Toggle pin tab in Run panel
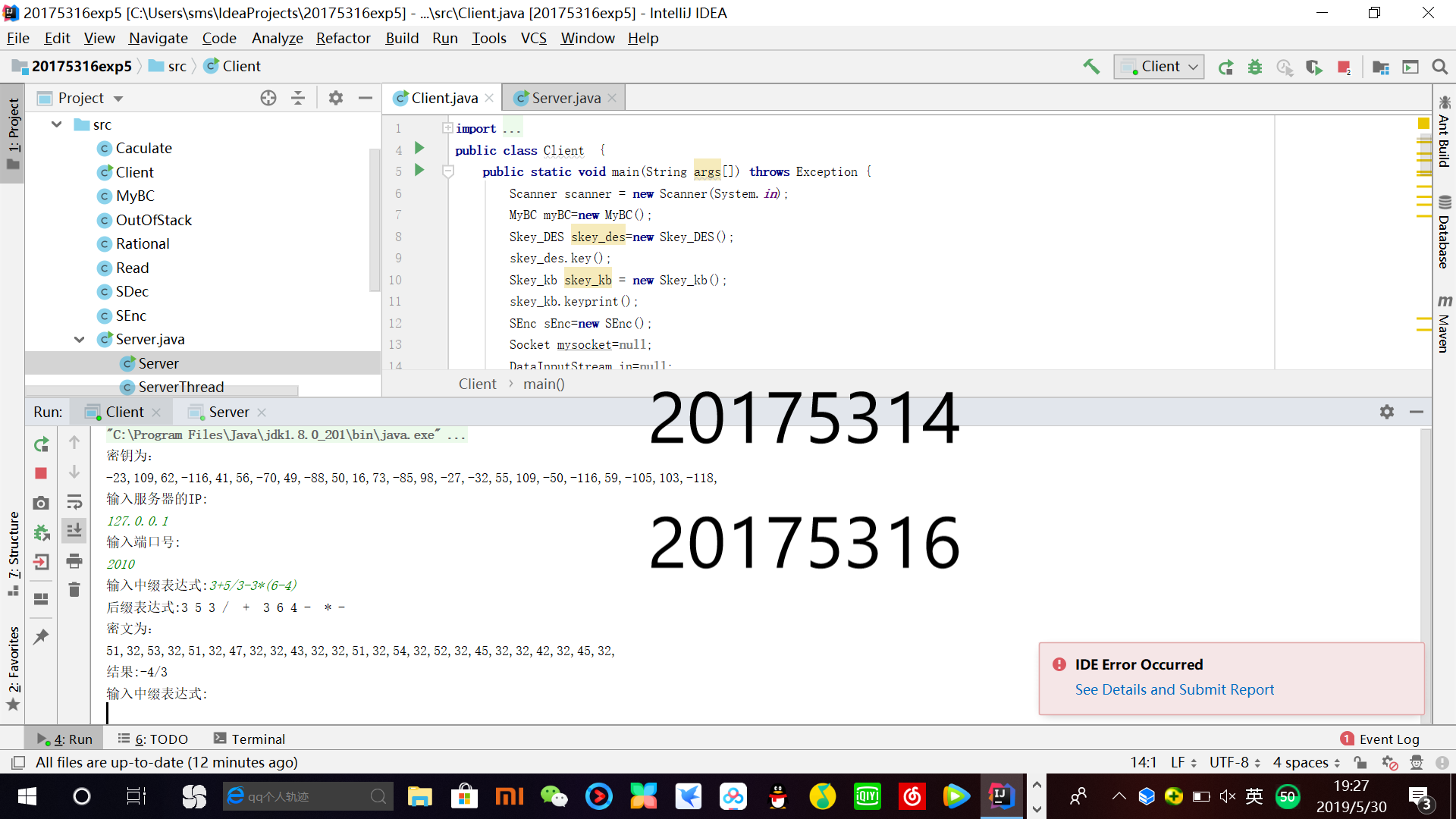This screenshot has height=819, width=1456. coord(41,637)
